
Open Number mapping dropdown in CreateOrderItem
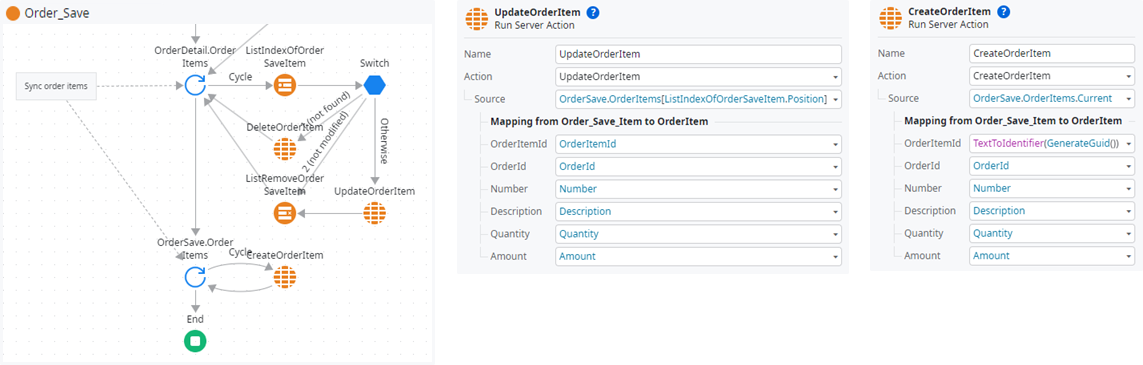tap(1052, 189)
